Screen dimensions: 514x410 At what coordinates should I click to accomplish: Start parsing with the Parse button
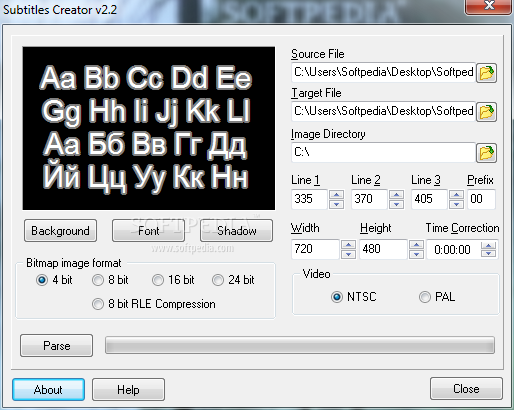point(56,346)
